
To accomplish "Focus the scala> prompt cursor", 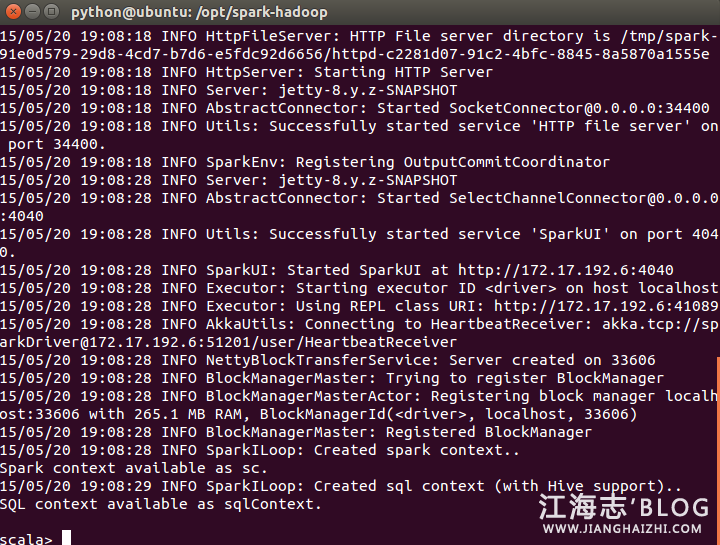I will click(x=66, y=539).
